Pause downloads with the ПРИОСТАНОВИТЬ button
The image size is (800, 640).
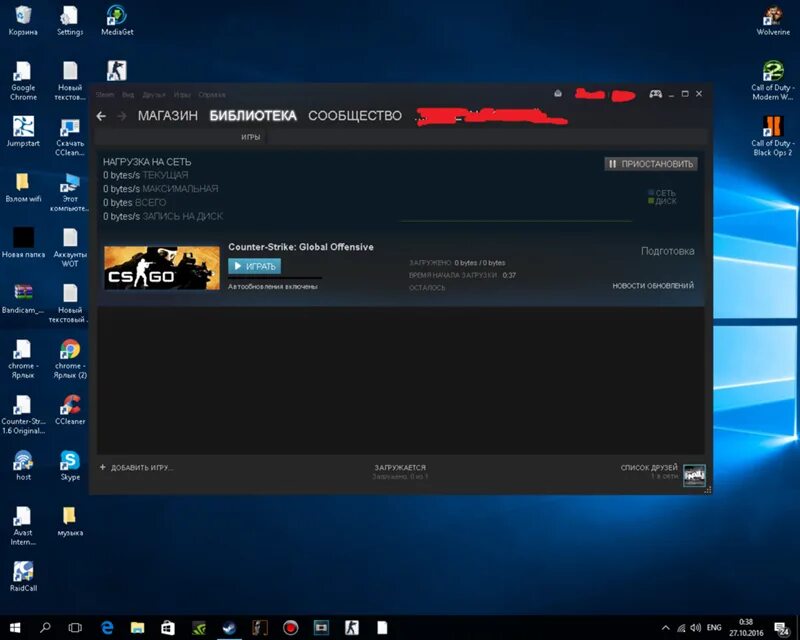click(x=651, y=164)
